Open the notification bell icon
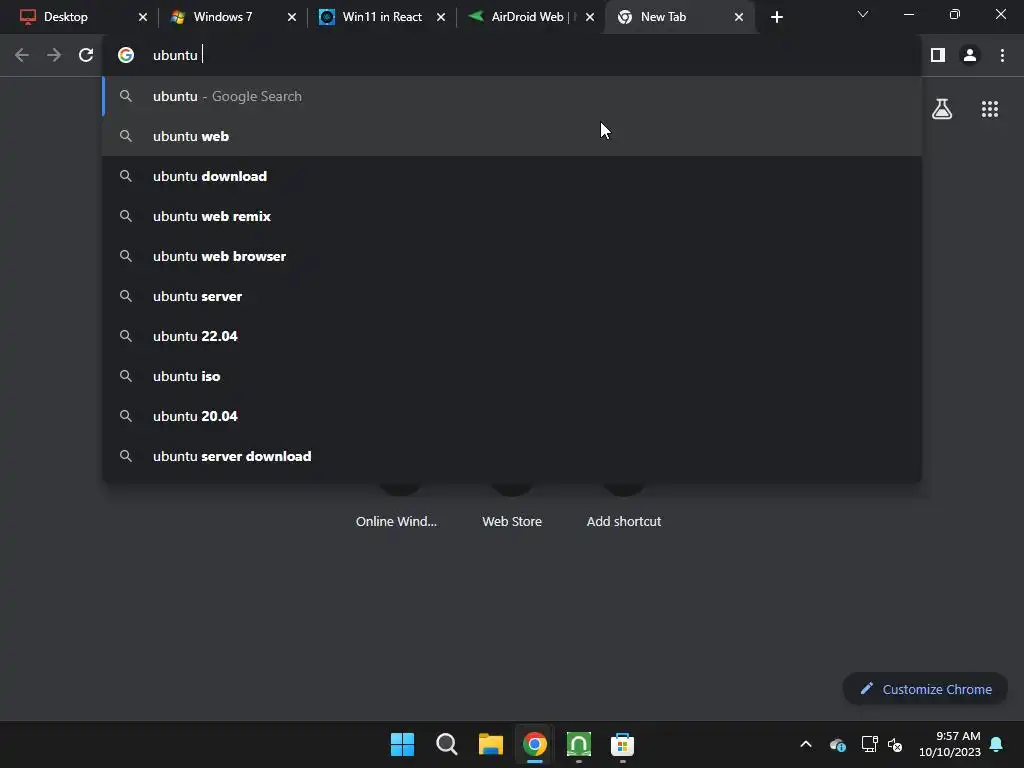Image resolution: width=1024 pixels, height=768 pixels. coord(996,744)
